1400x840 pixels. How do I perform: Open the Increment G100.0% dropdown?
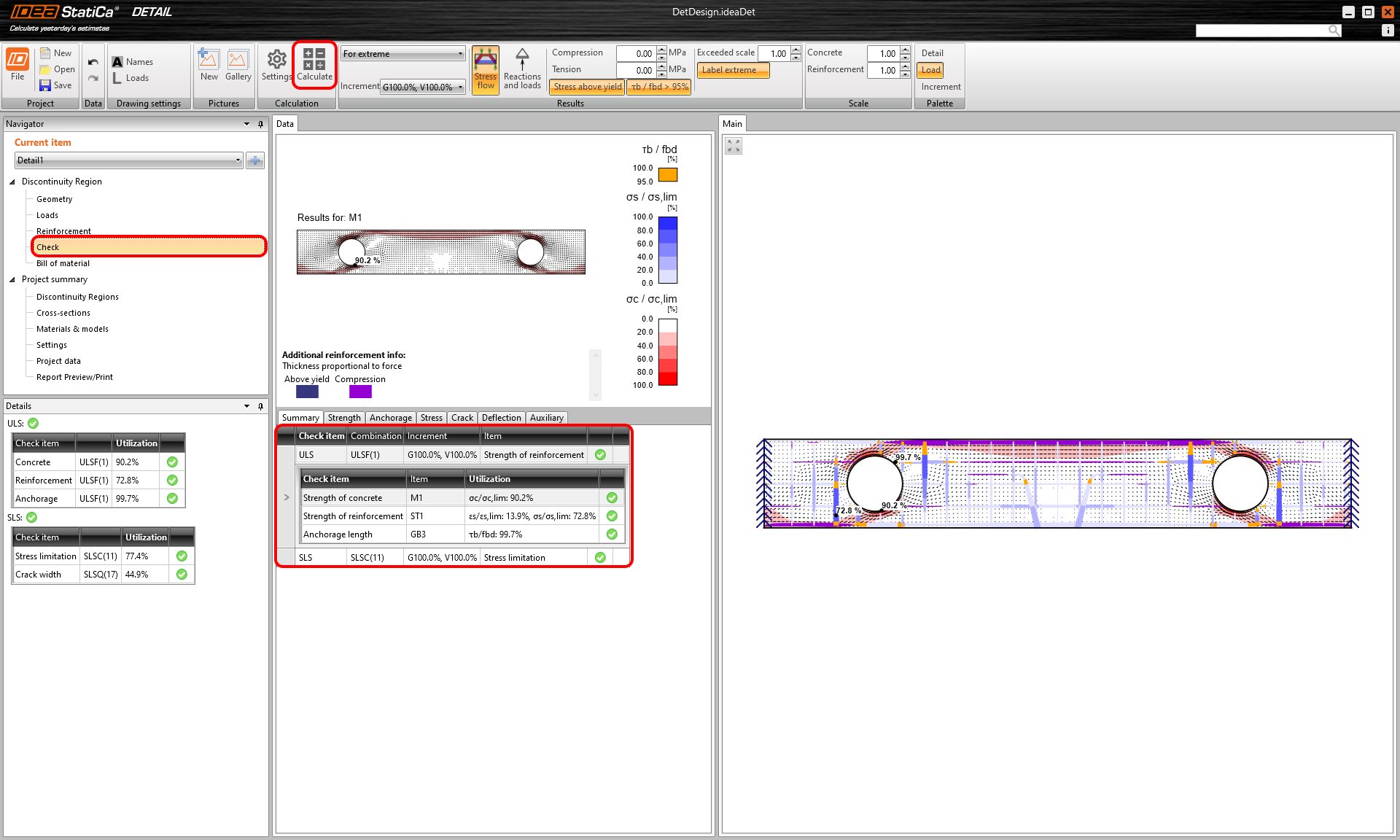click(423, 87)
